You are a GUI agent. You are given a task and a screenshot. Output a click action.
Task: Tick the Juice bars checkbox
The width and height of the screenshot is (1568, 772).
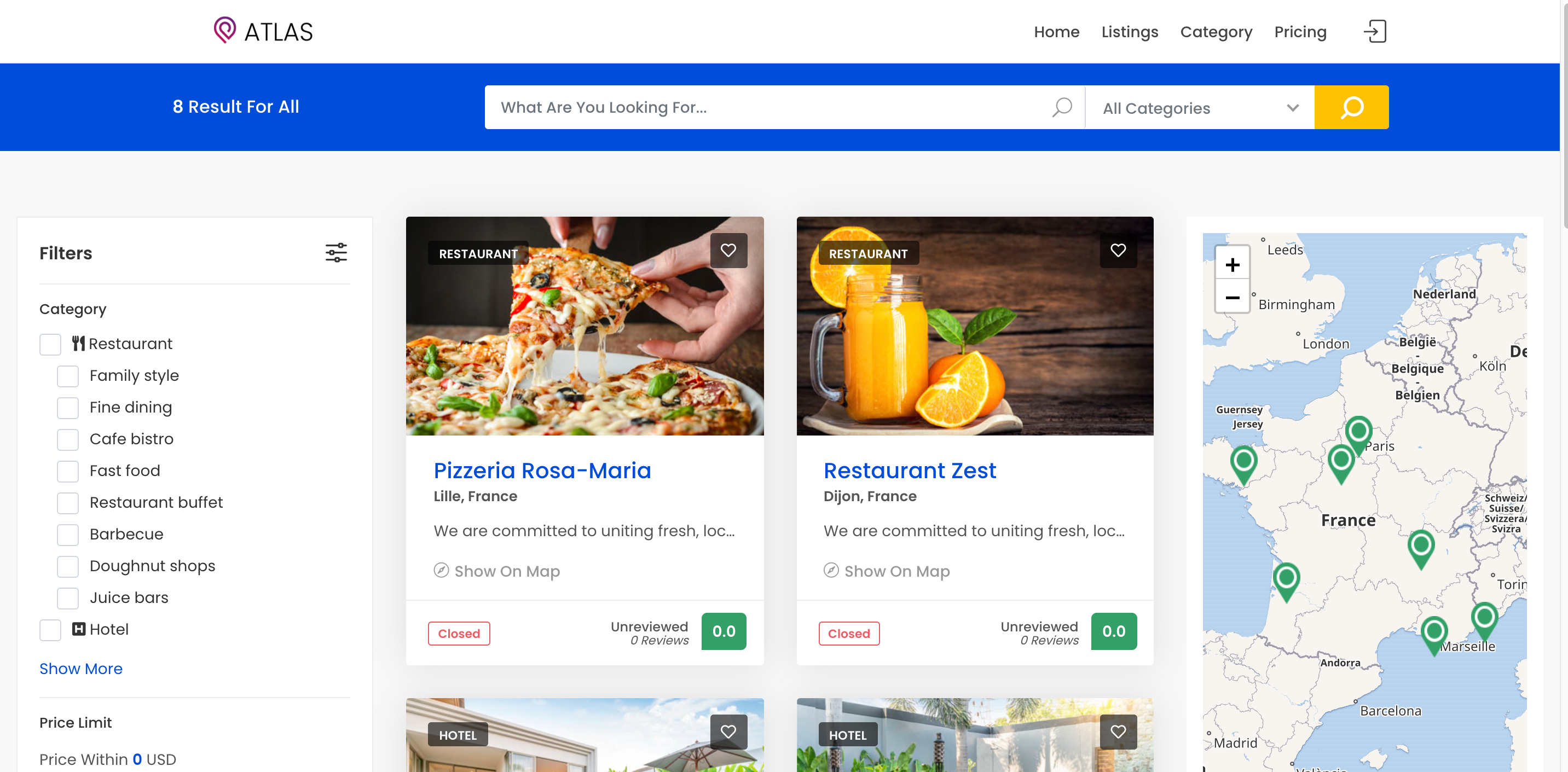click(67, 598)
